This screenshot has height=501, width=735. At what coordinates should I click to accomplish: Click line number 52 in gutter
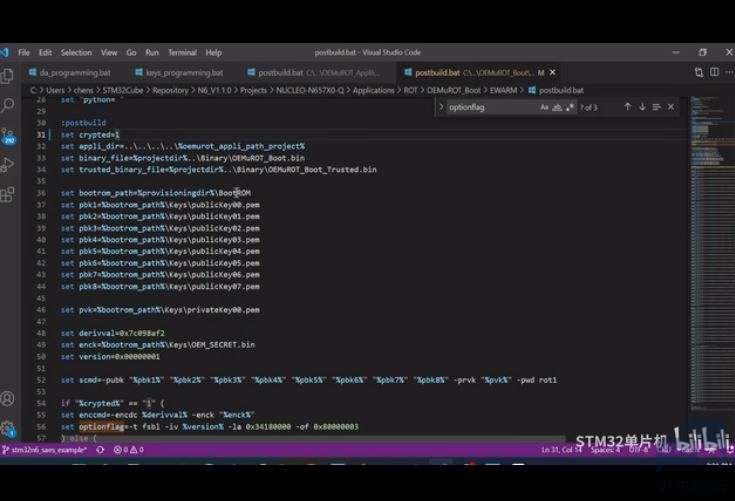click(41, 380)
